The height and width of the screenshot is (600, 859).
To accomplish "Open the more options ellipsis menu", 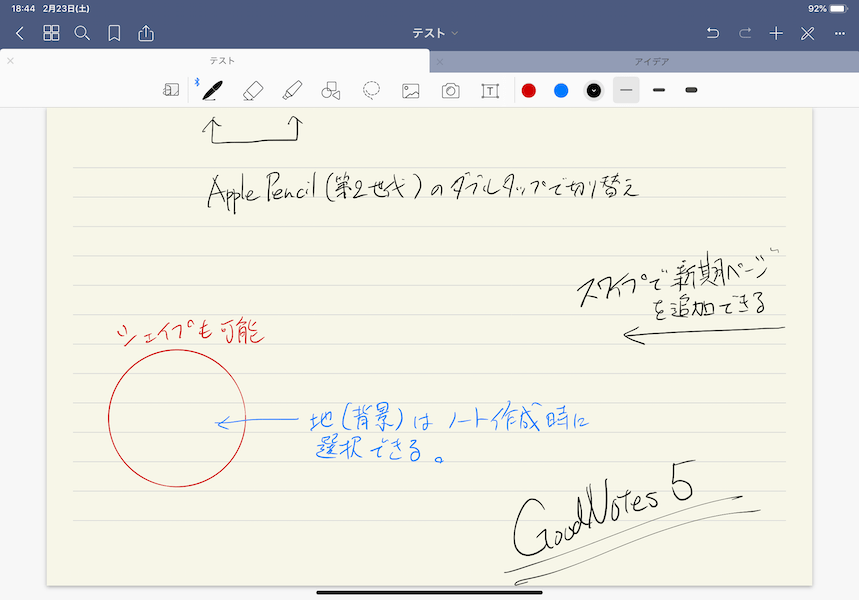I will pyautogui.click(x=840, y=33).
